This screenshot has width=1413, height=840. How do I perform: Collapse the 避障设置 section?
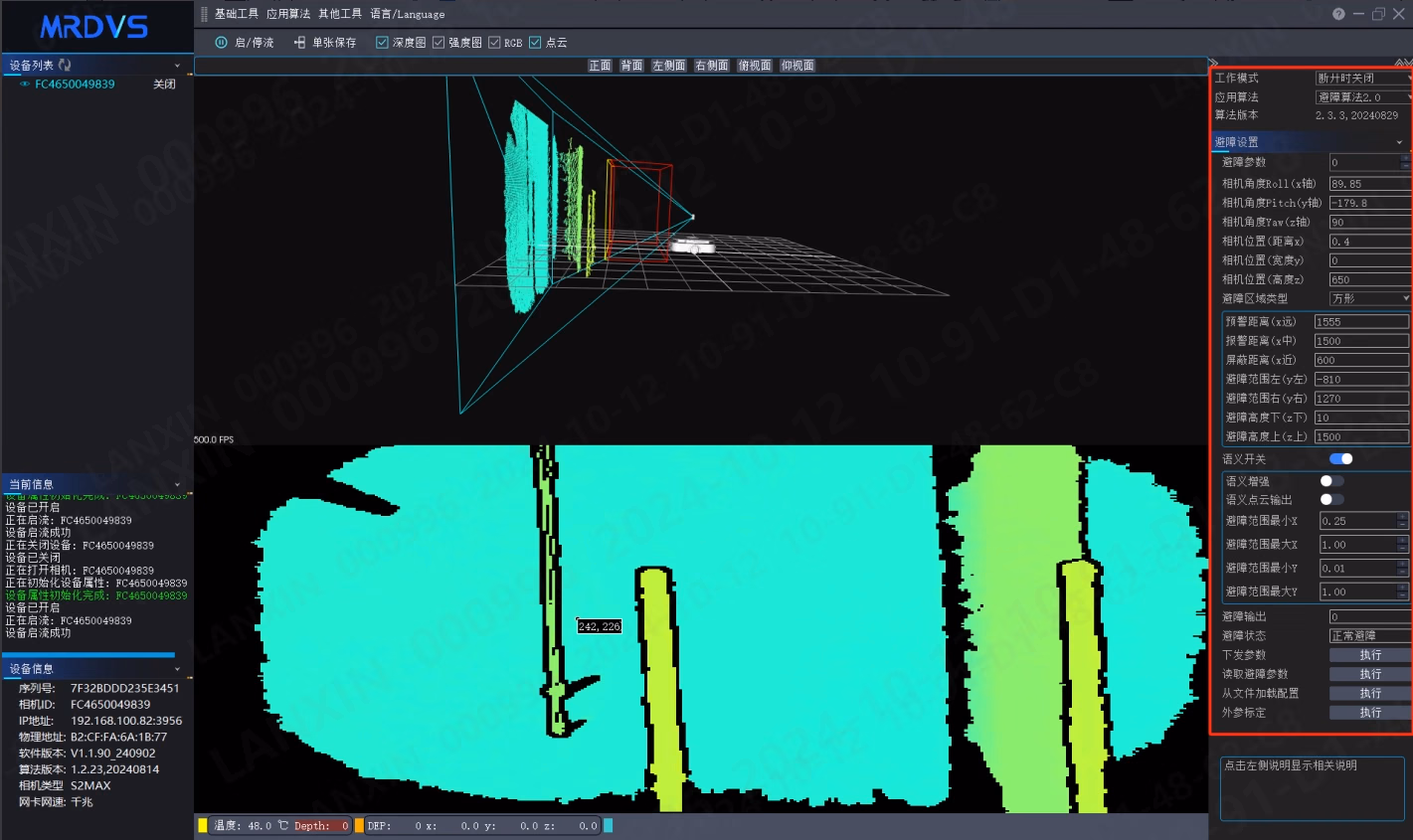tap(1399, 142)
